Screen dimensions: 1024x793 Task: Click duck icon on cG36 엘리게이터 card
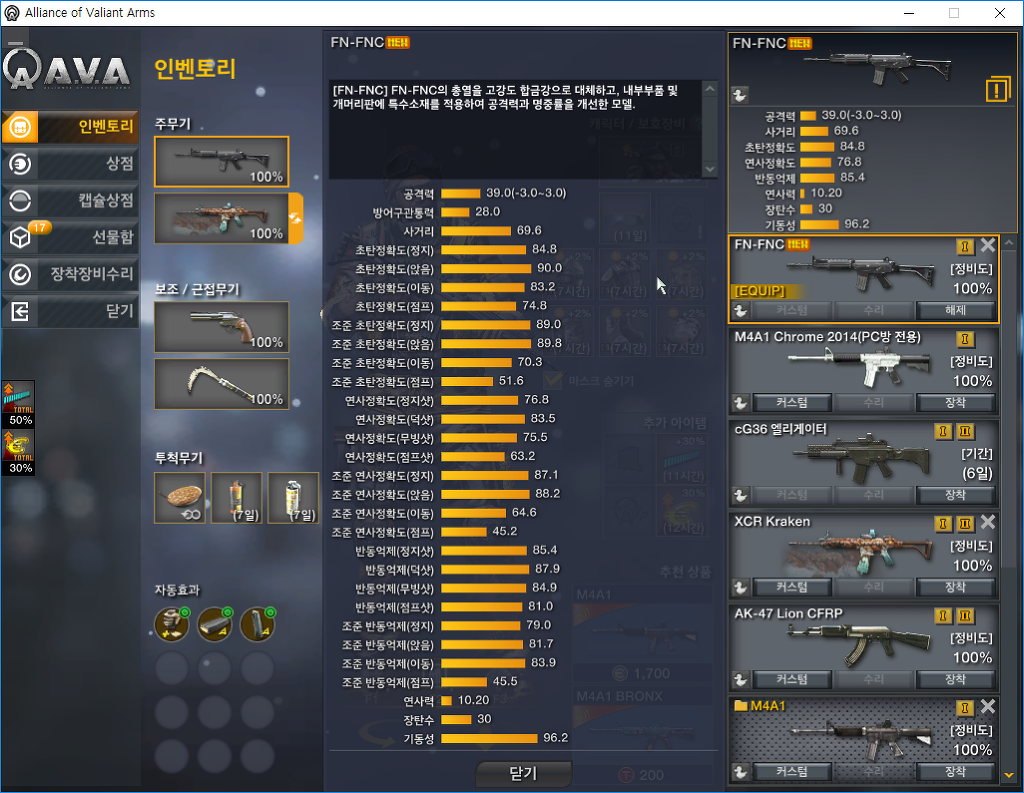(x=740, y=495)
